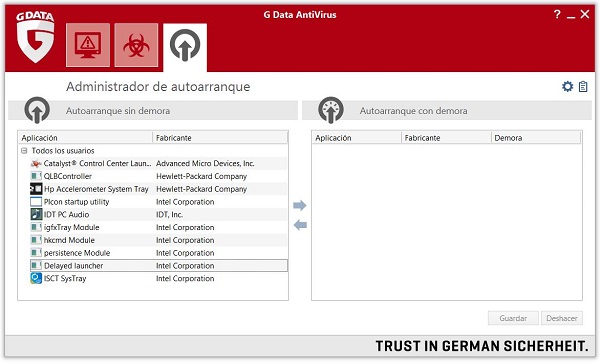This screenshot has width=600, height=364.
Task: Click the igfxTray Module icon
Action: [36, 227]
